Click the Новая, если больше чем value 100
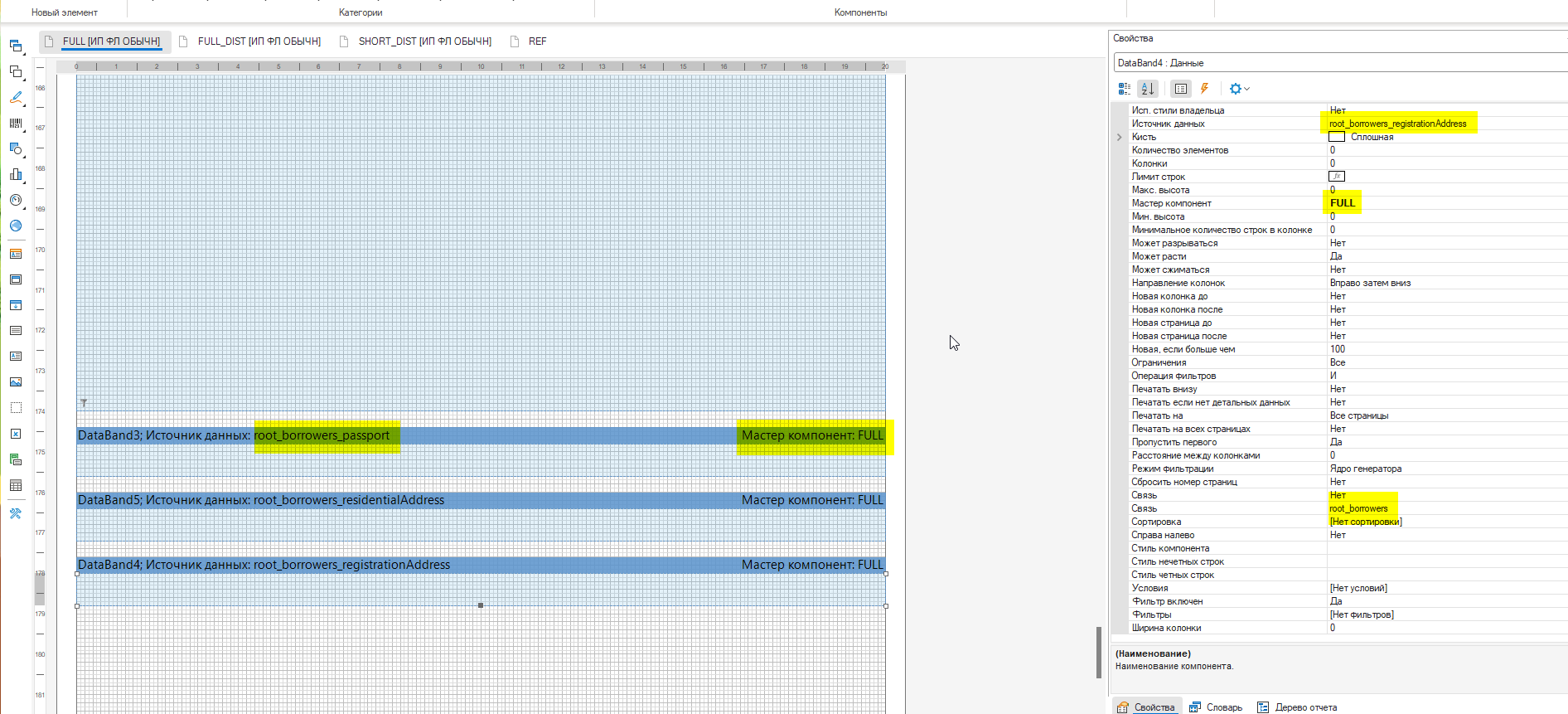Viewport: 1568px width, 714px height. coord(1338,349)
